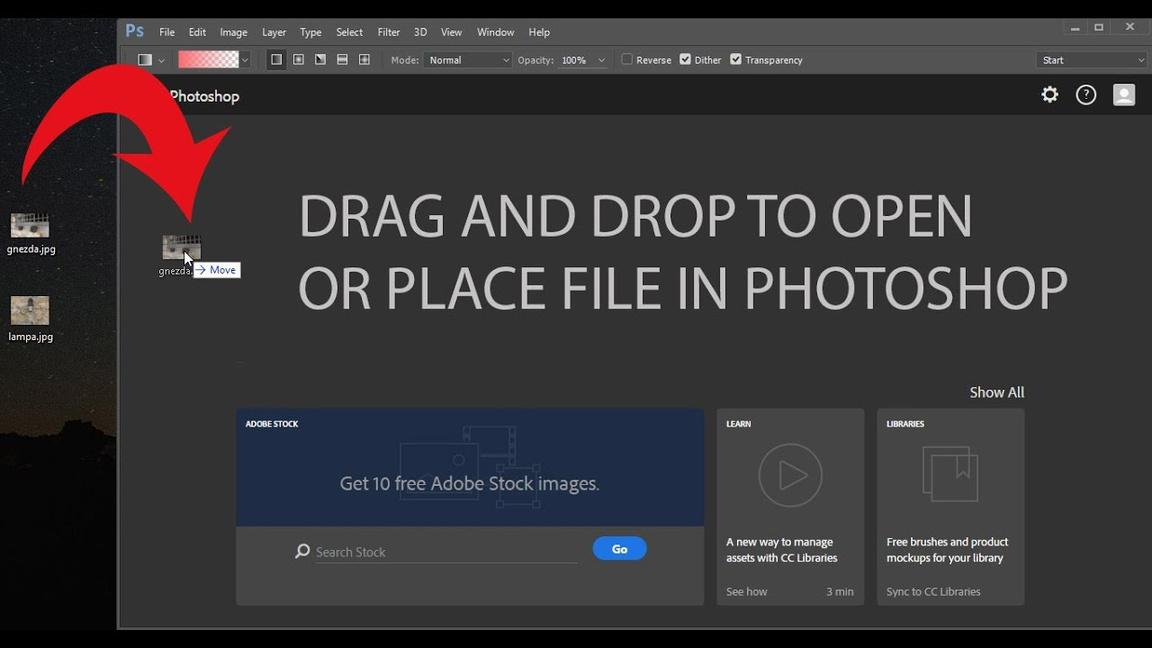Open the Layer menu
The image size is (1152, 648).
point(274,32)
